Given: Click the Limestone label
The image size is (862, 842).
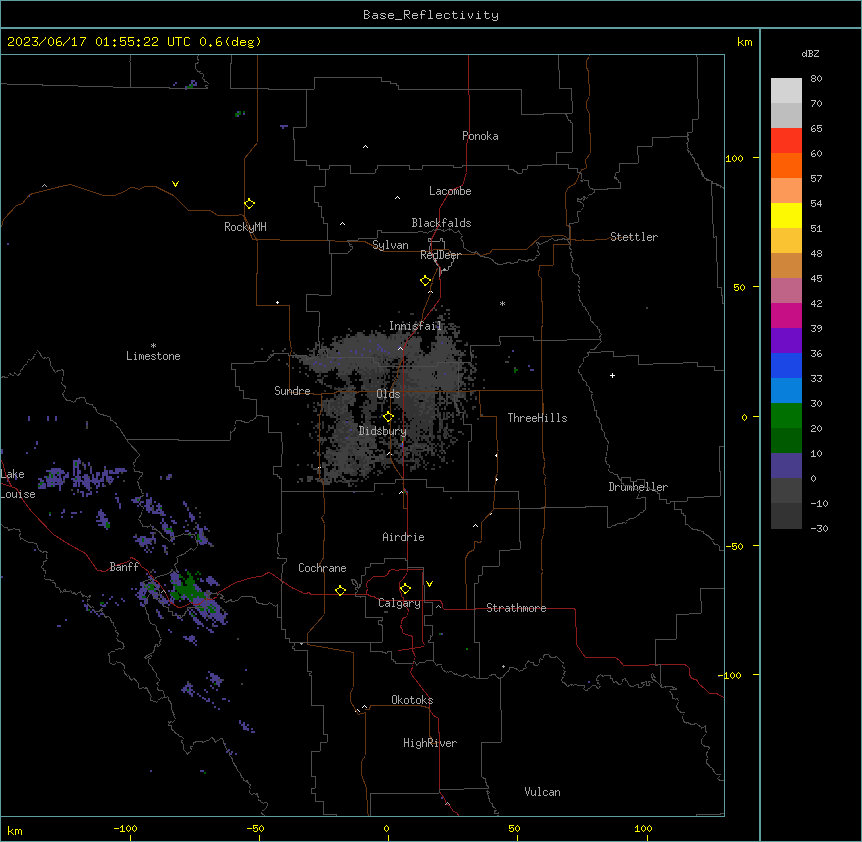Looking at the screenshot, I should tap(153, 356).
